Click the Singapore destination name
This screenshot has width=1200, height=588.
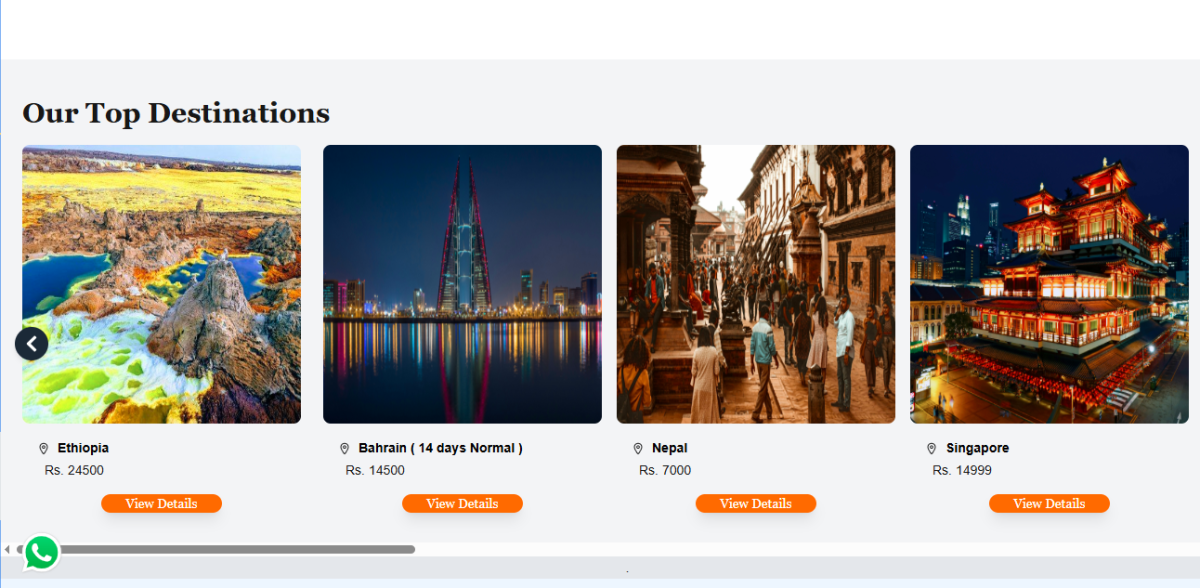978,448
